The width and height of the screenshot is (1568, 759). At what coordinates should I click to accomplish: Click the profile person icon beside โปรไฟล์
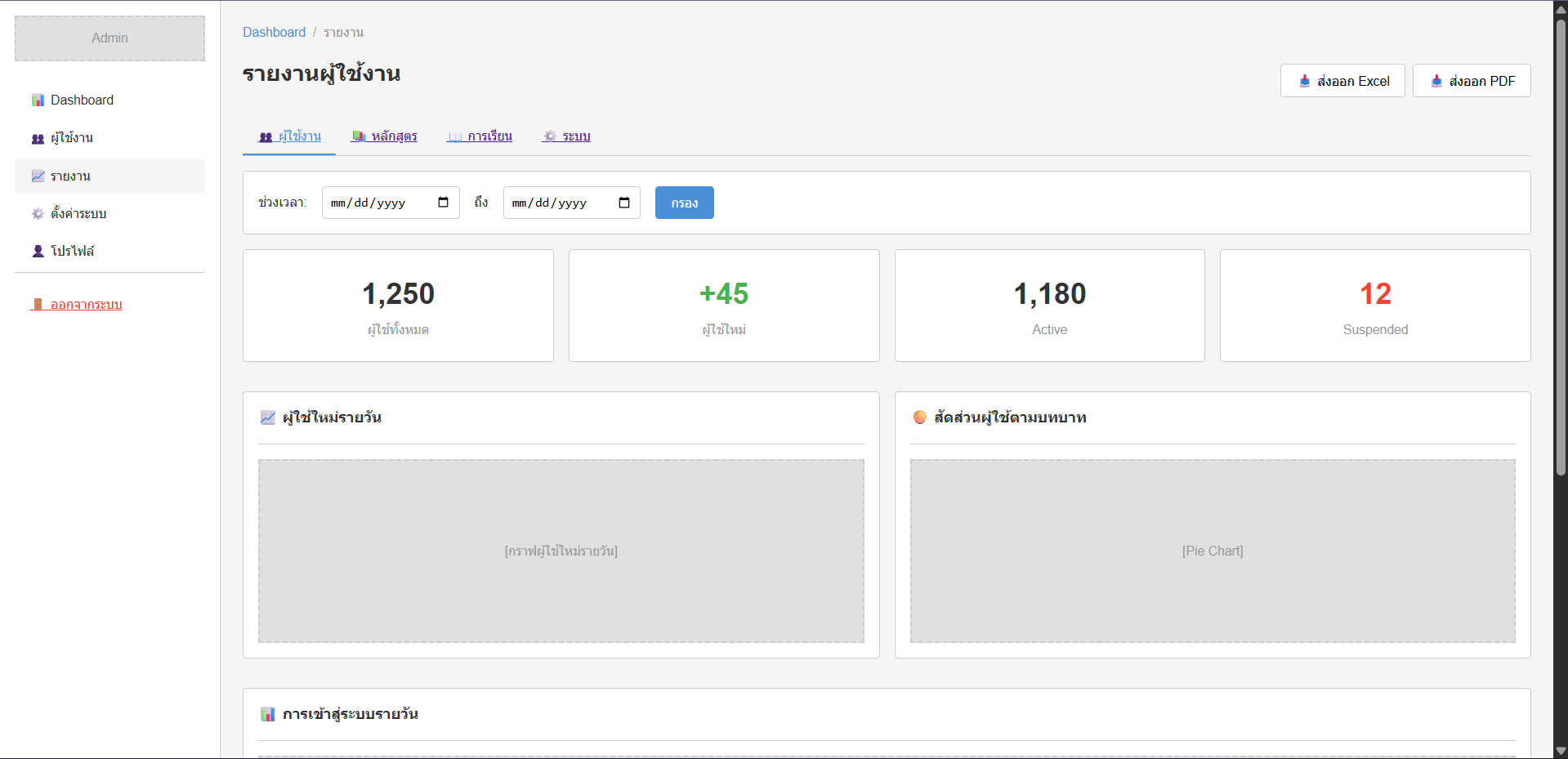38,251
